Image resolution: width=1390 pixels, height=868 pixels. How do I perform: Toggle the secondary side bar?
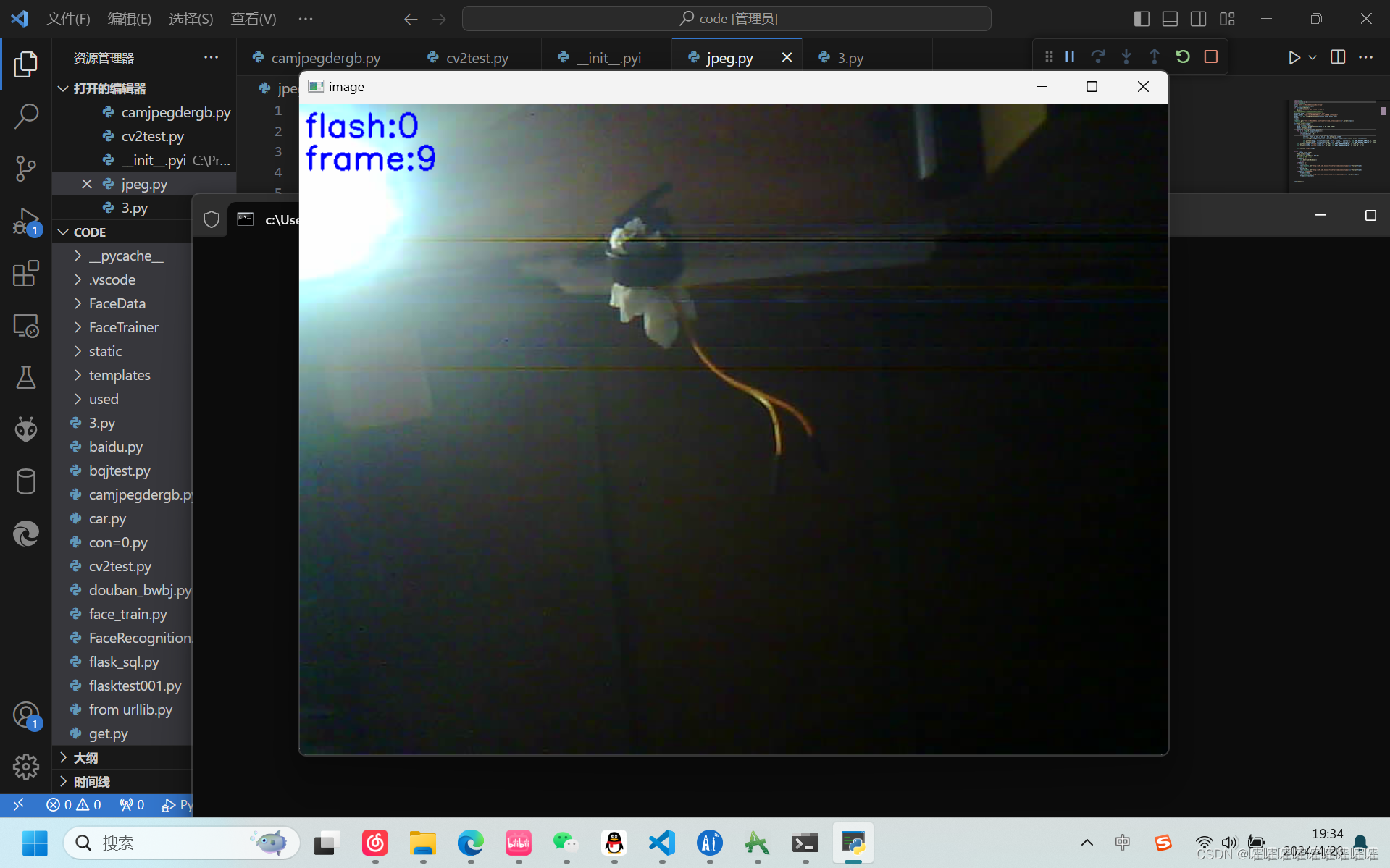point(1199,18)
